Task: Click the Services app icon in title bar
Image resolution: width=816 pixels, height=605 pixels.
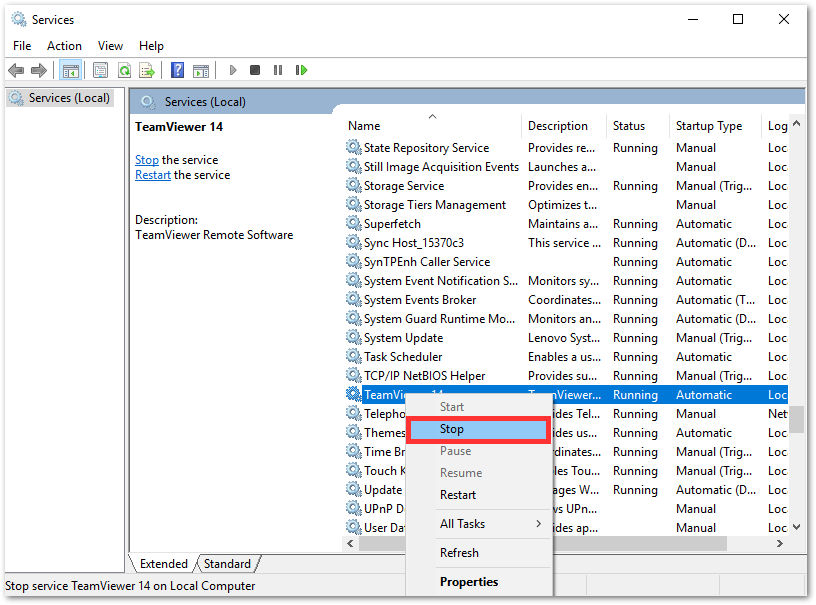Action: (19, 19)
